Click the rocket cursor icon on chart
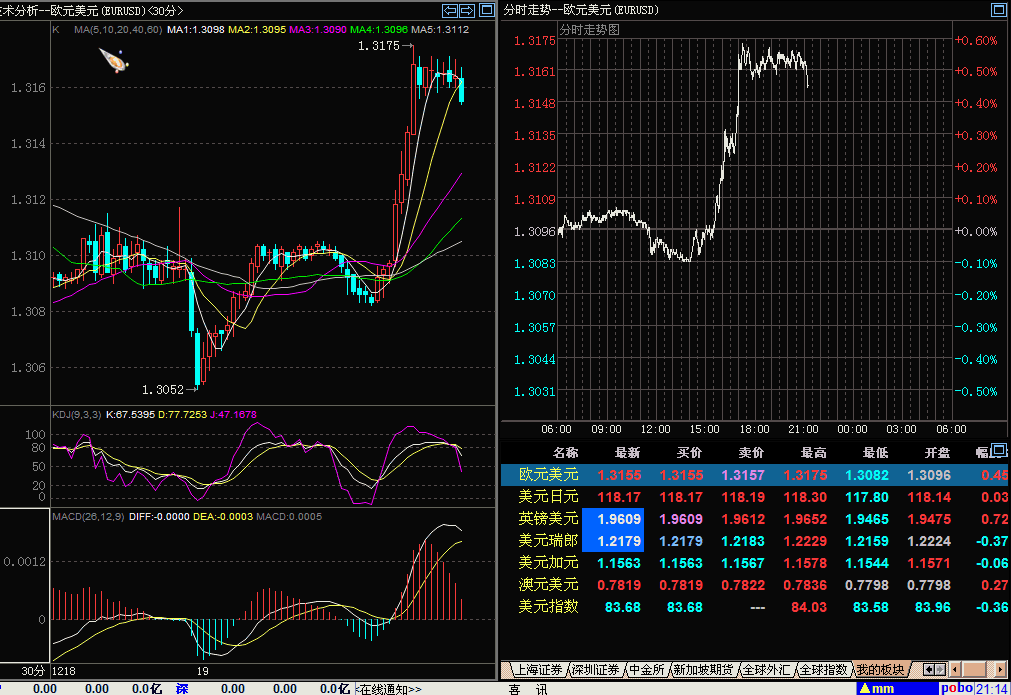1011x695 pixels. coord(113,60)
